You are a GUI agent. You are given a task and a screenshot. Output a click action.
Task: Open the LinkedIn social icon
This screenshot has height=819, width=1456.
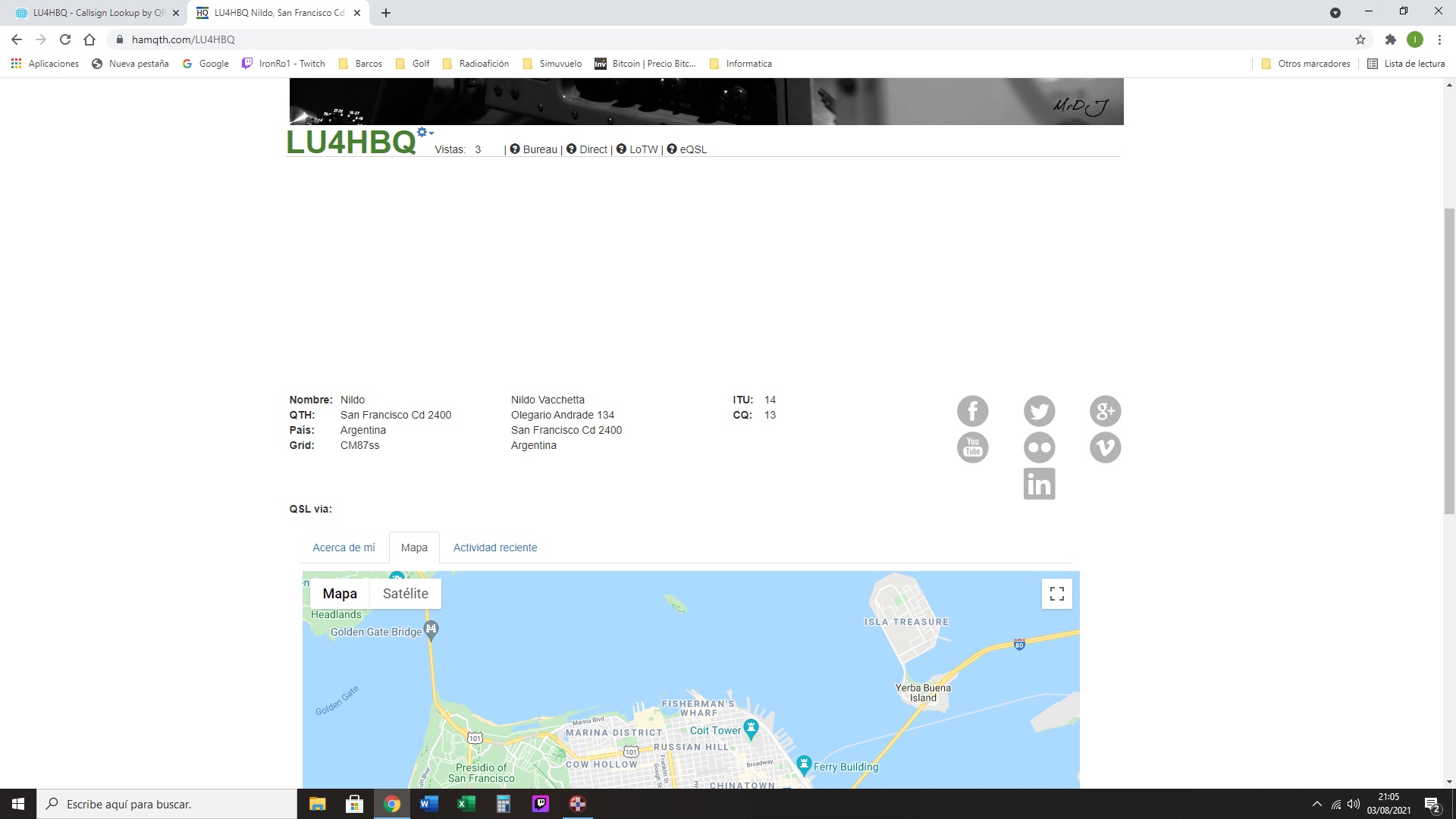click(1039, 484)
